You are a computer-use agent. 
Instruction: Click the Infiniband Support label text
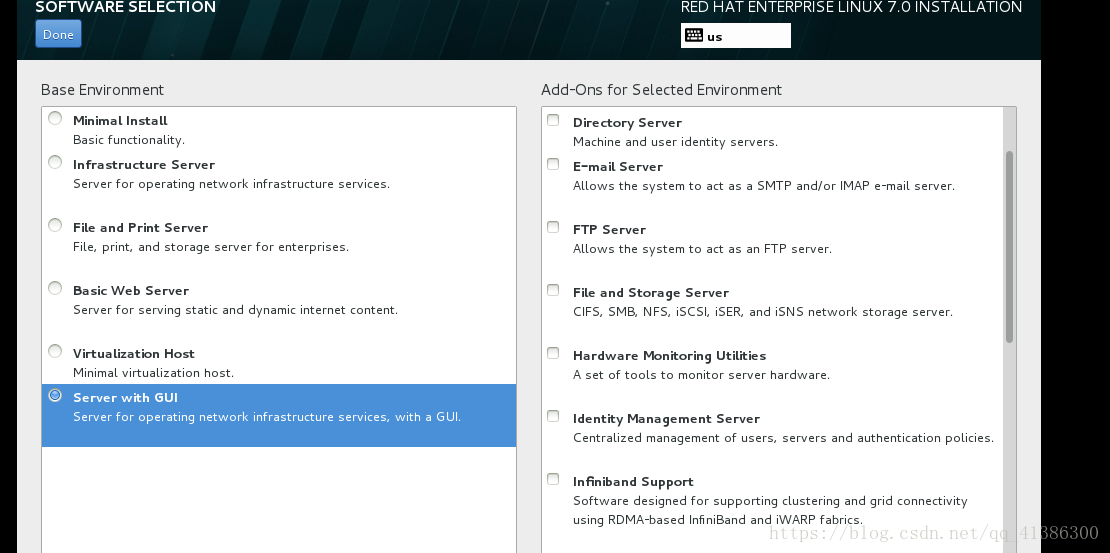(633, 481)
